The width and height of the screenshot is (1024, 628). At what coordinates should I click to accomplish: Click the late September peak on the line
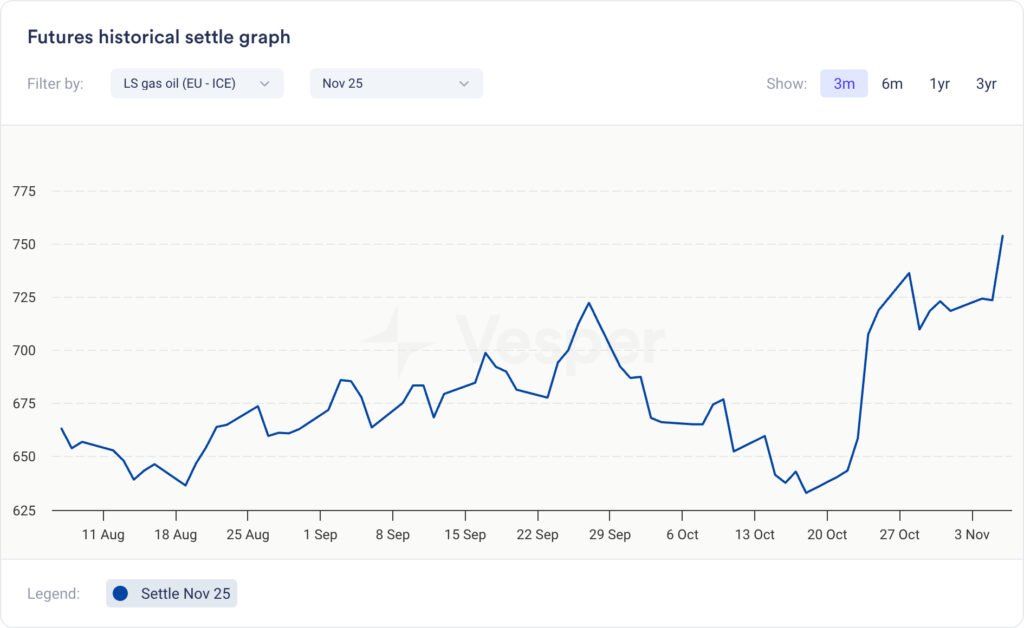[x=589, y=303]
